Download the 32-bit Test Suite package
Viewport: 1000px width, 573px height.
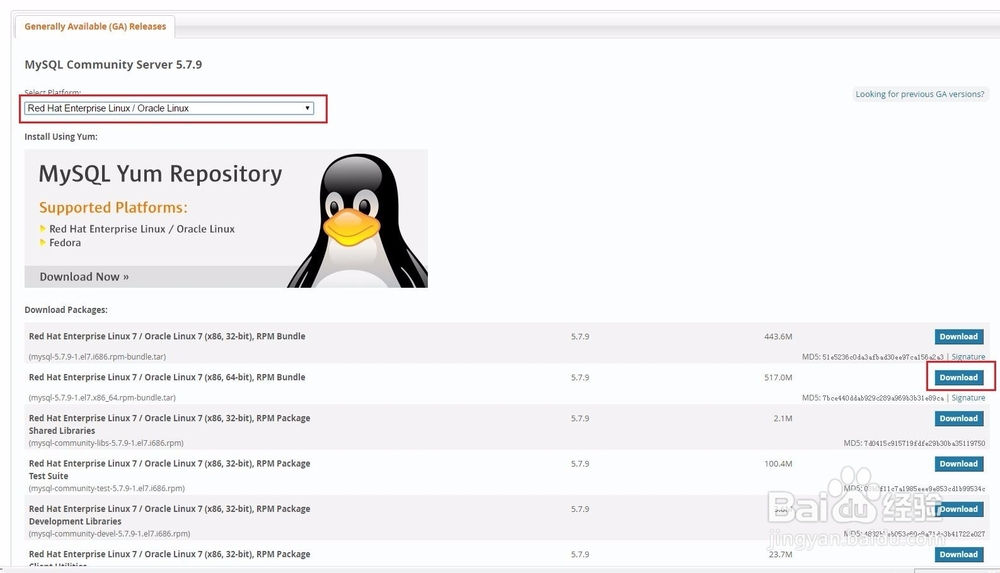coord(959,463)
